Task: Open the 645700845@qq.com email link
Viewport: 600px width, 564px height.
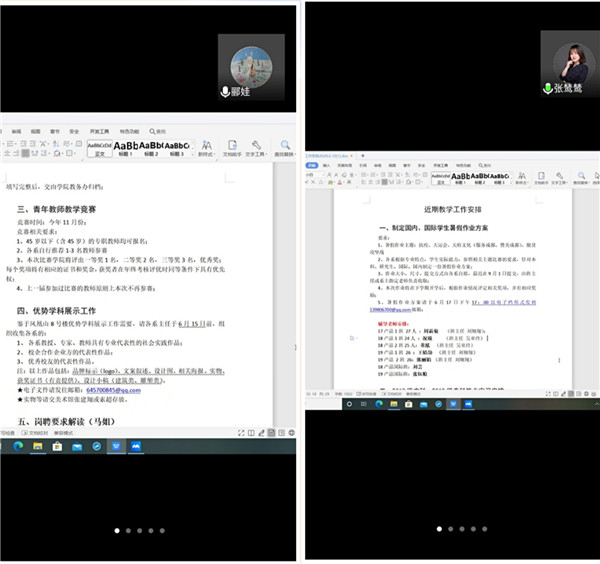Action: point(114,390)
